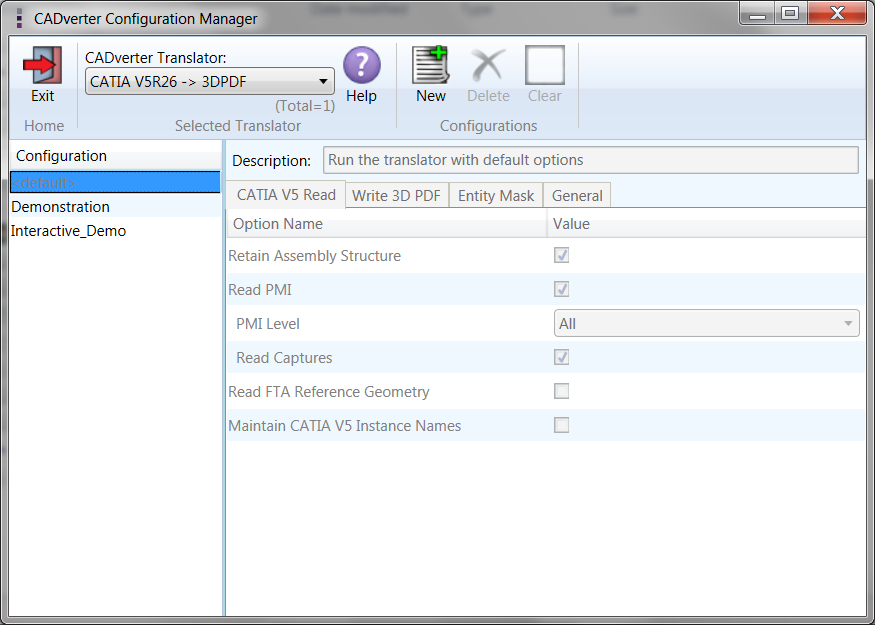
Task: Open the Entity Mask tab
Action: (x=496, y=195)
